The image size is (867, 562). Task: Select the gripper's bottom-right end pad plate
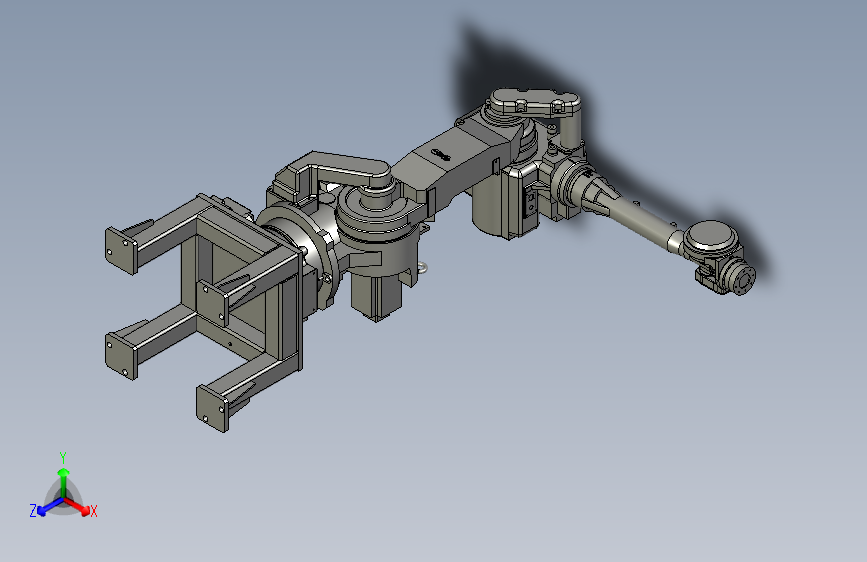click(213, 409)
